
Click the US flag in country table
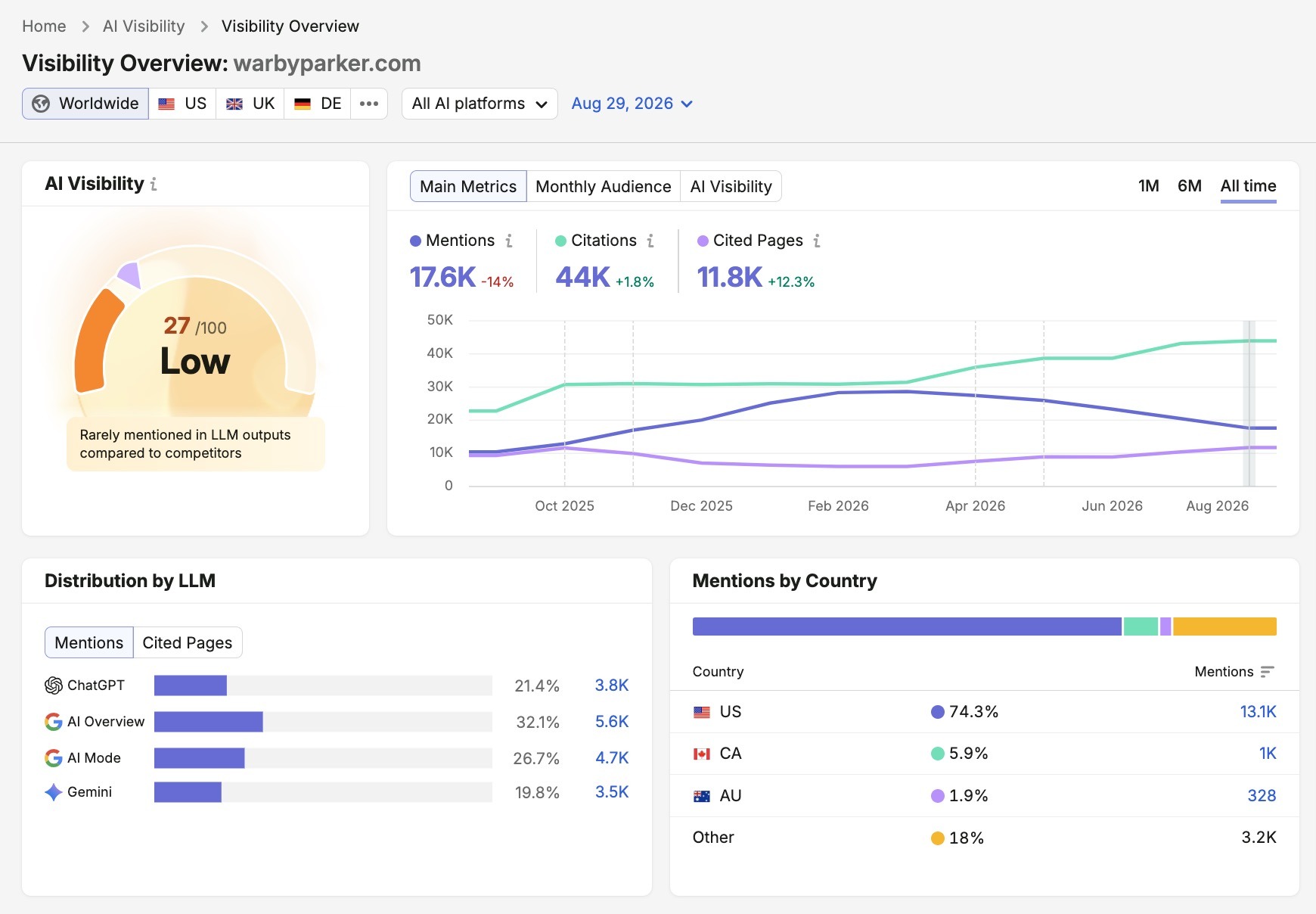click(702, 712)
